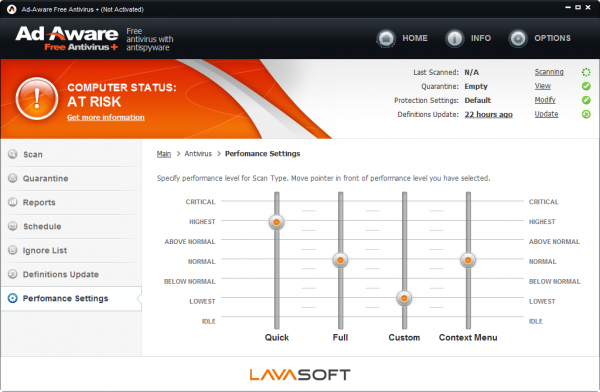Click the green refresh icon beside Update
The width and height of the screenshot is (600, 392).
(x=586, y=114)
